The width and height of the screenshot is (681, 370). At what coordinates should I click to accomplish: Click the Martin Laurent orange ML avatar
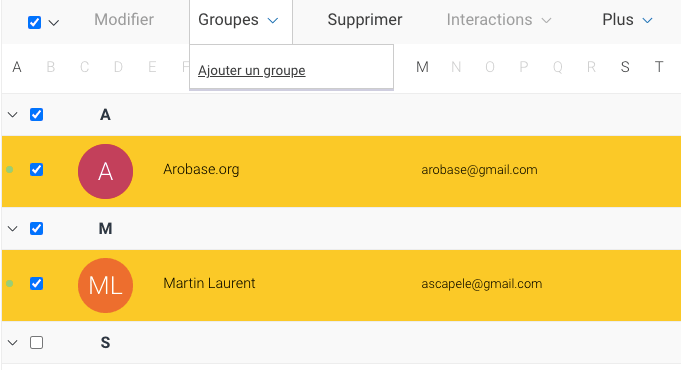tap(106, 285)
